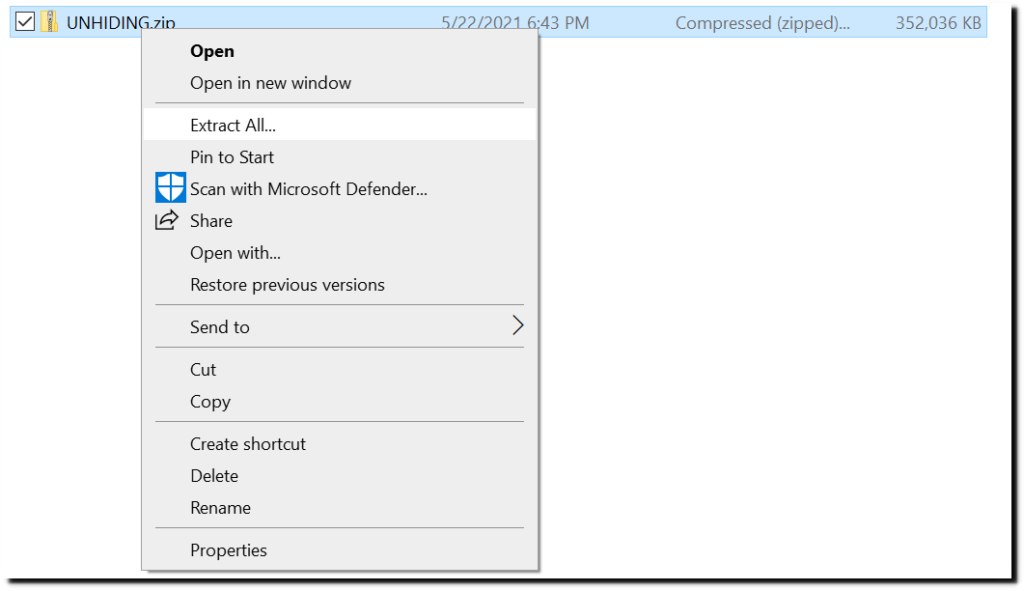Expand the Send to submenu arrow
Image resolution: width=1024 pixels, height=591 pixels.
(x=517, y=325)
